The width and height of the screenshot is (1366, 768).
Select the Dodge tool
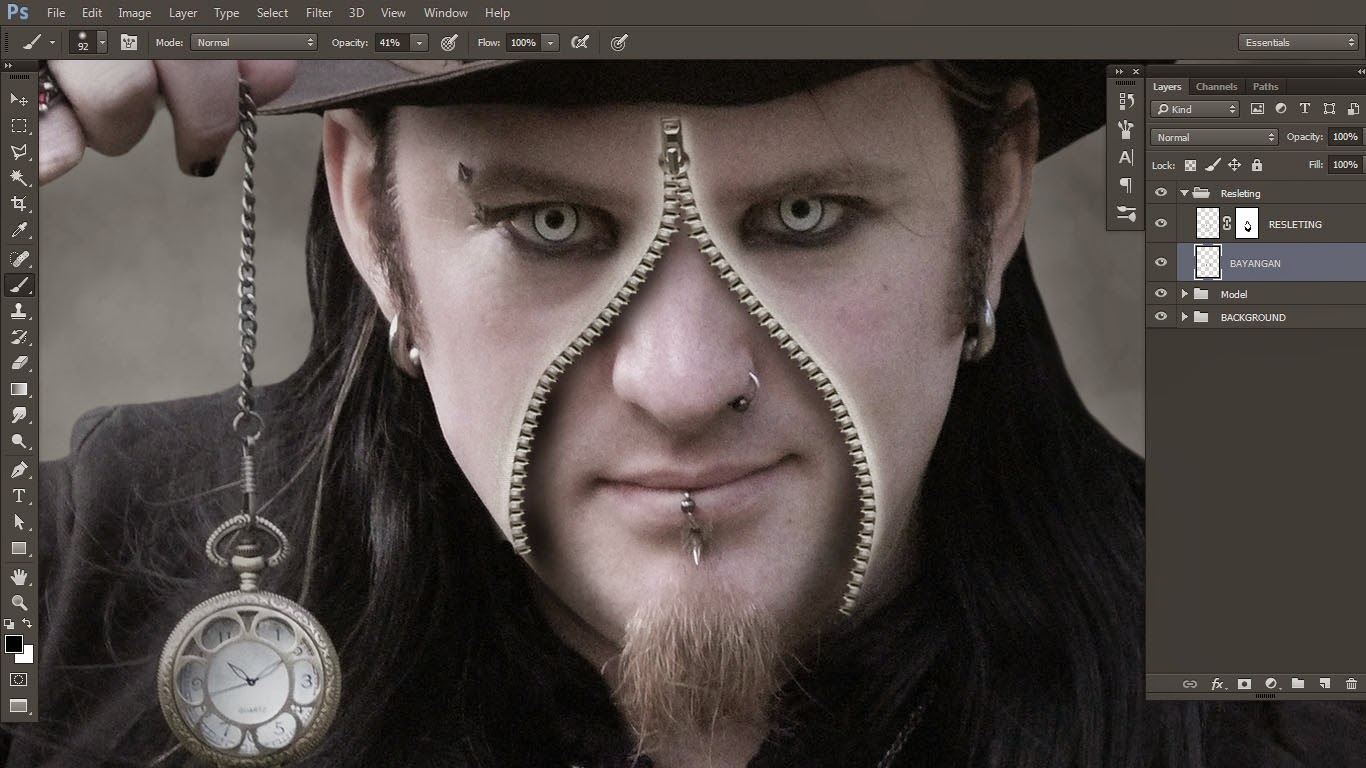19,441
